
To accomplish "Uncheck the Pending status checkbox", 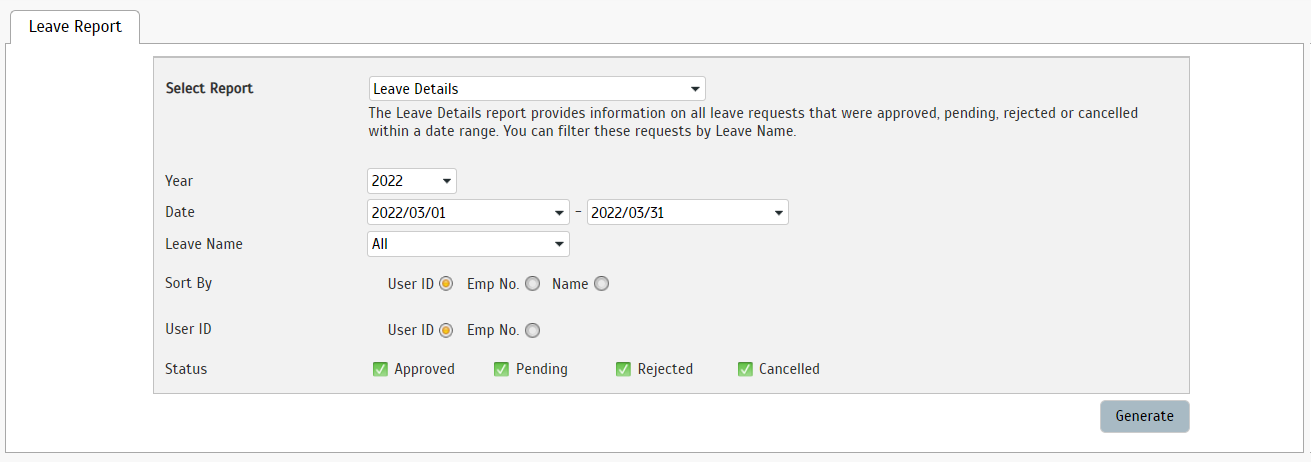I will (501, 369).
